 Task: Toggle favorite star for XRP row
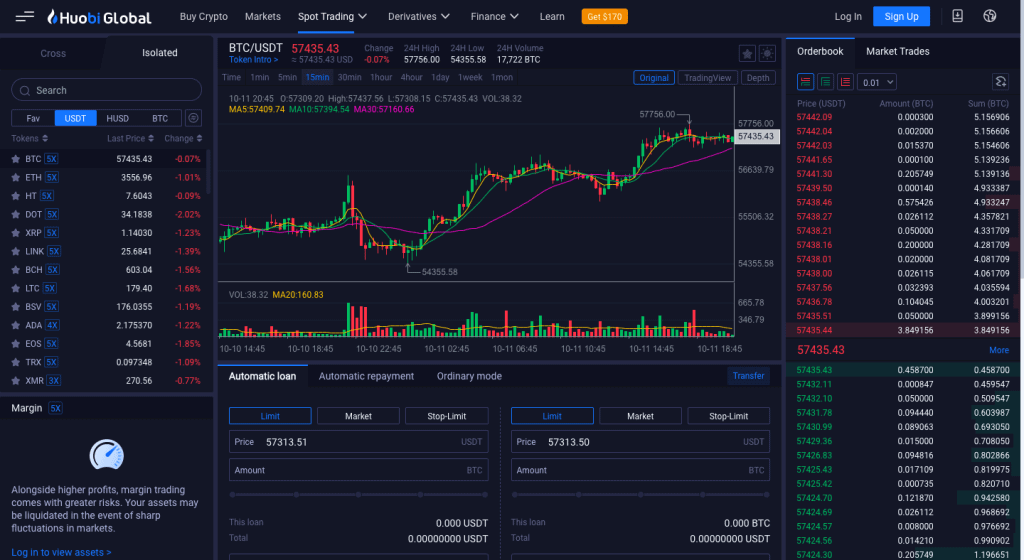[x=15, y=233]
